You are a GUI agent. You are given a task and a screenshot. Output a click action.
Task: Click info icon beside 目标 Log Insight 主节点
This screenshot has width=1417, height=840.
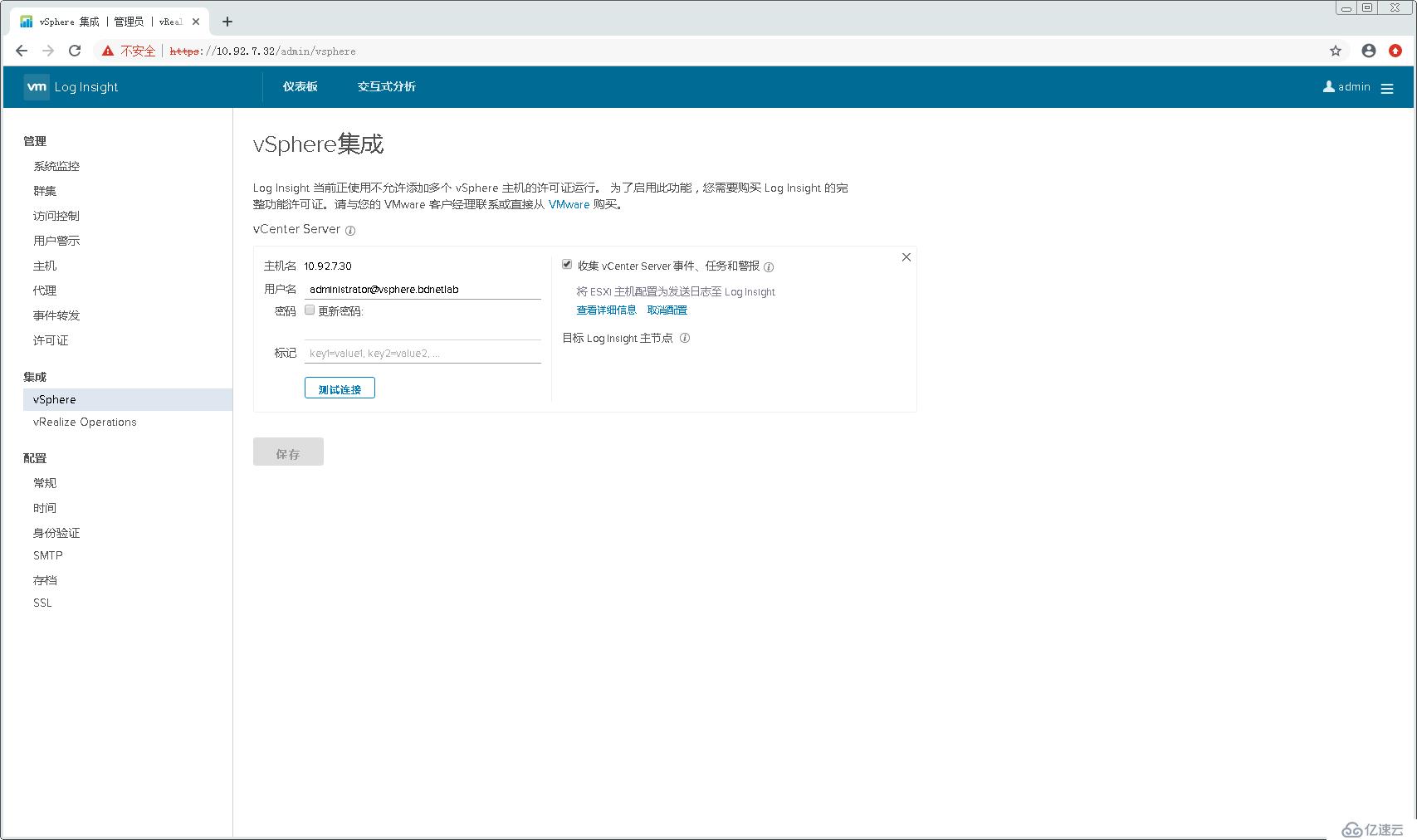(685, 338)
